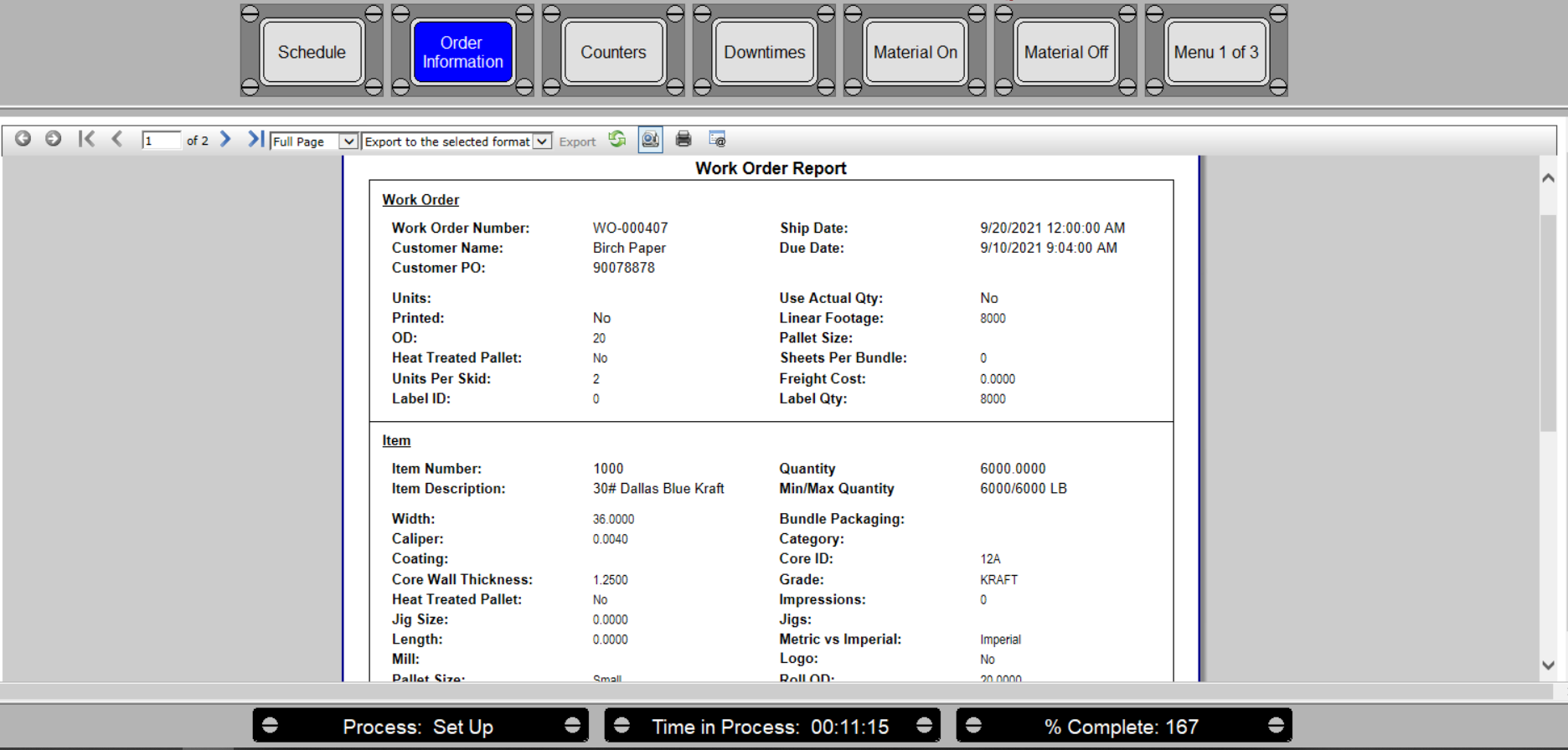The image size is (1568, 750).
Task: Select the Order Information button
Action: (462, 52)
